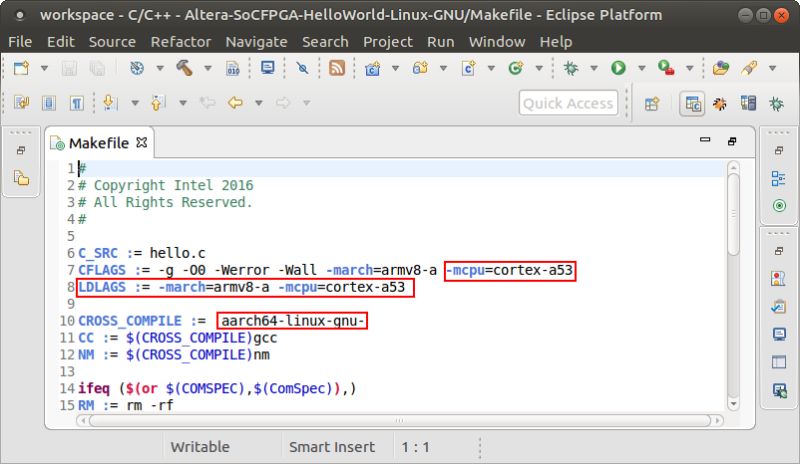Open the Window menu
This screenshot has width=800, height=464.
(497, 41)
